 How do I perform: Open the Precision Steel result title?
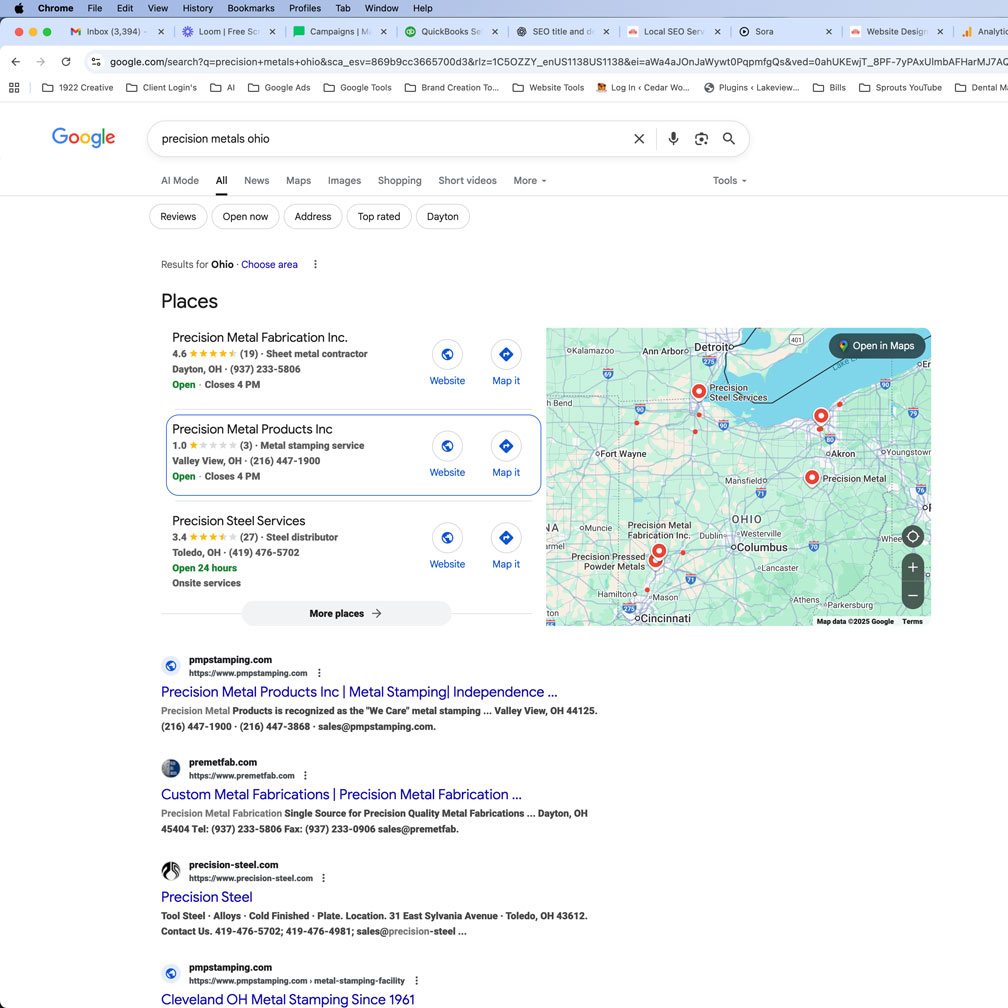[207, 897]
